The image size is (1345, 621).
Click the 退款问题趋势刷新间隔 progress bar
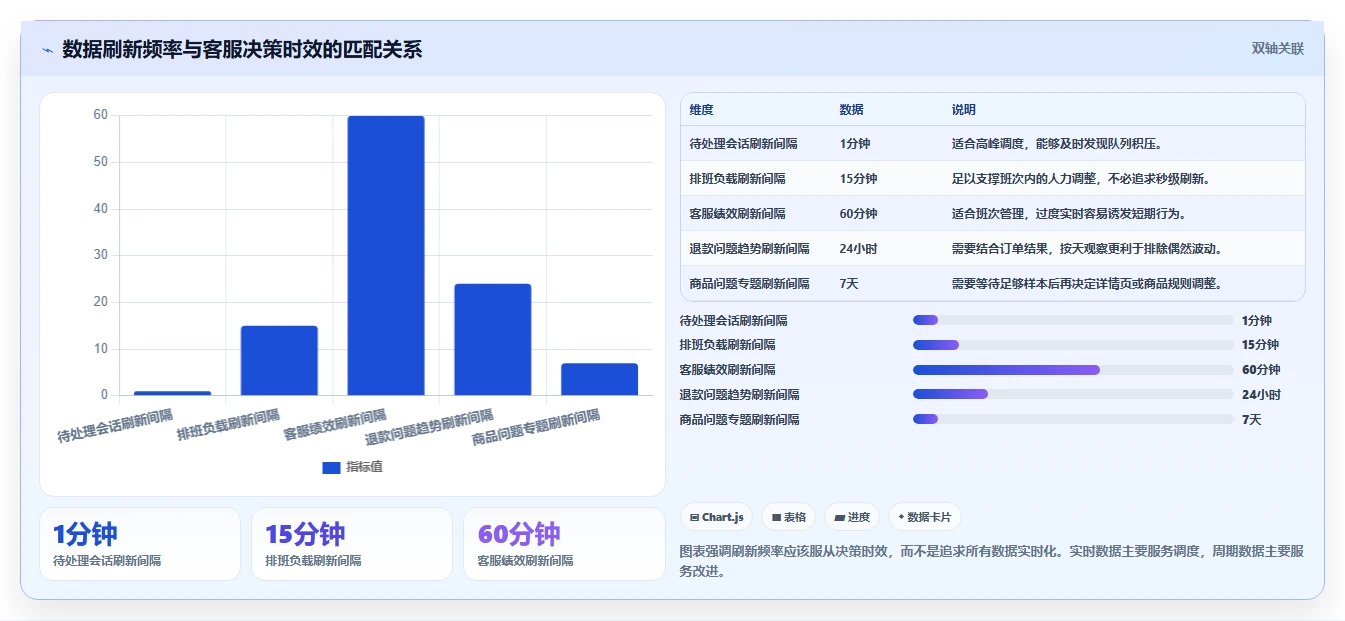(1072, 394)
